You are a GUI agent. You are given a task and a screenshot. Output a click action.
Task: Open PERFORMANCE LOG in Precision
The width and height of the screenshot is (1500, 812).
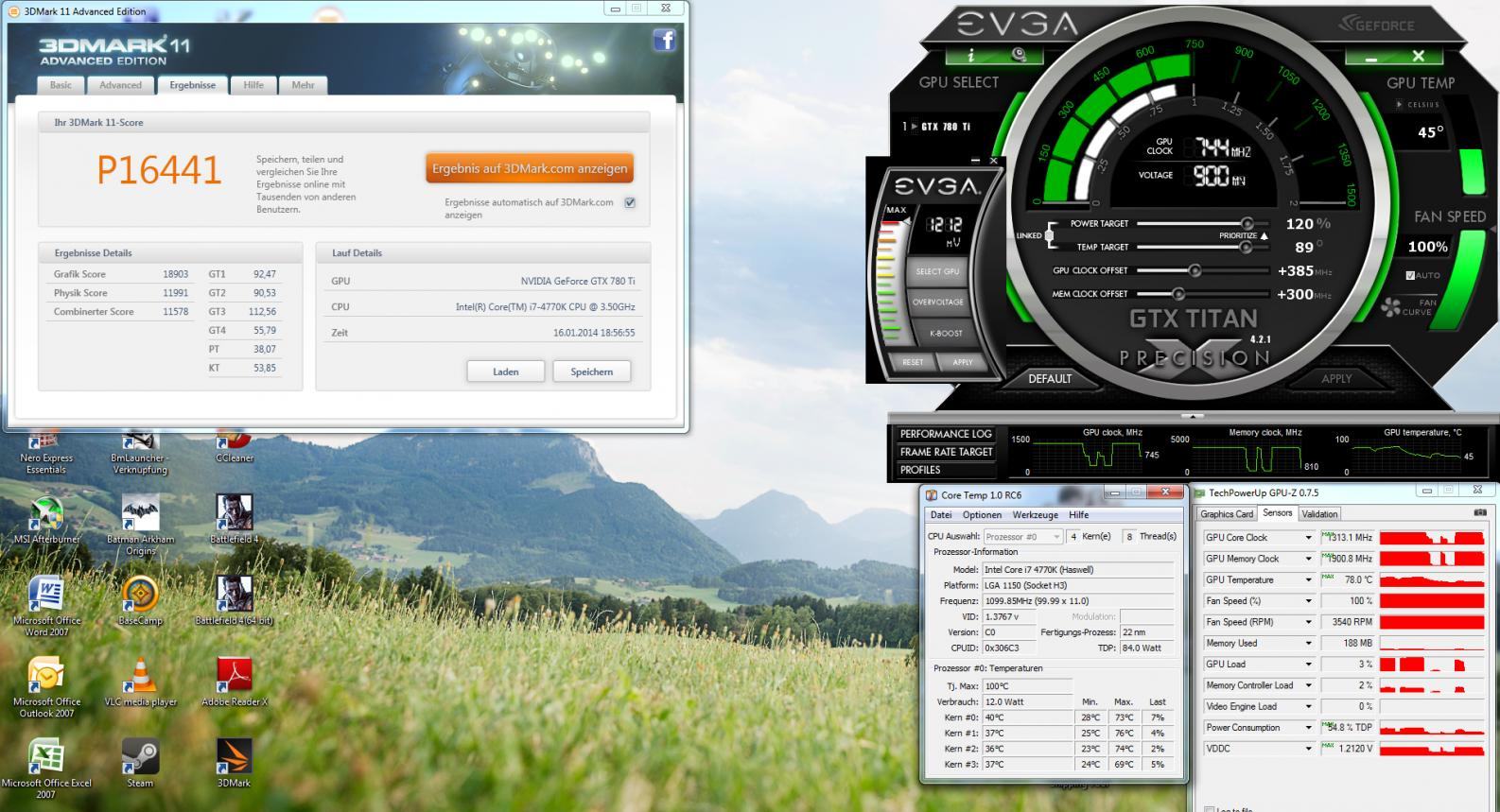point(946,434)
